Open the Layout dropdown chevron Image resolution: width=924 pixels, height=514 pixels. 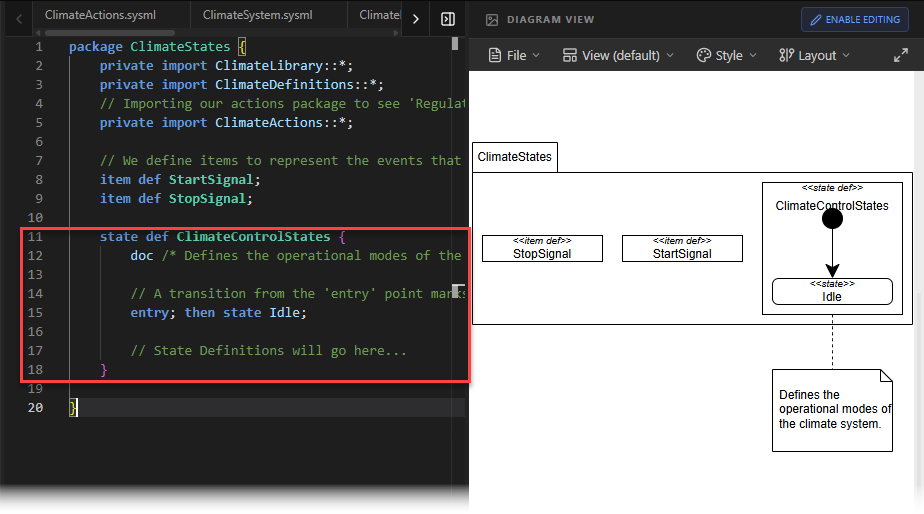[846, 55]
